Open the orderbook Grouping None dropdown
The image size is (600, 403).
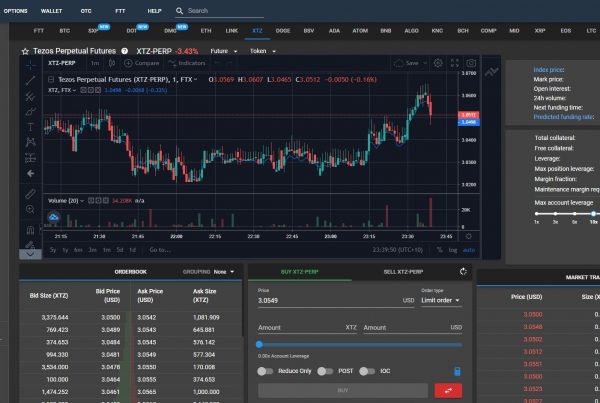tap(224, 272)
